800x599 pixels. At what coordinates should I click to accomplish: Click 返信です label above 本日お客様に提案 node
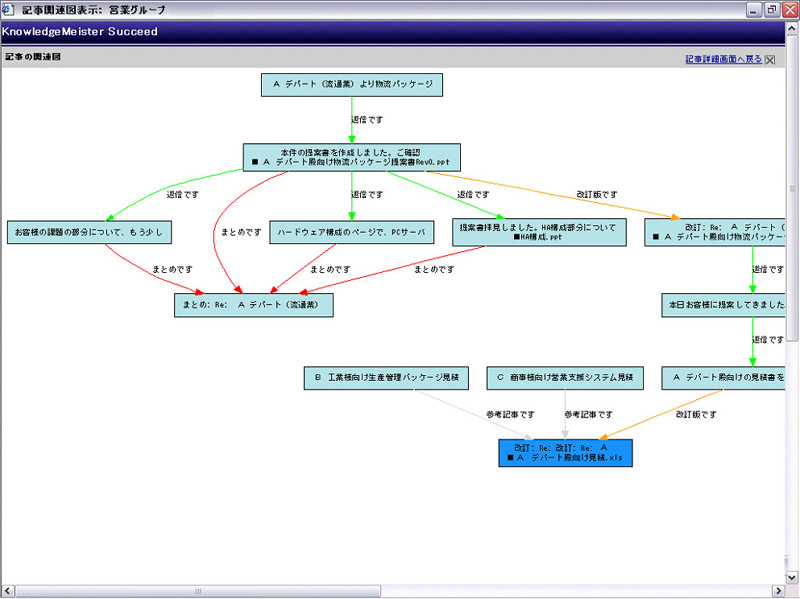click(x=768, y=269)
